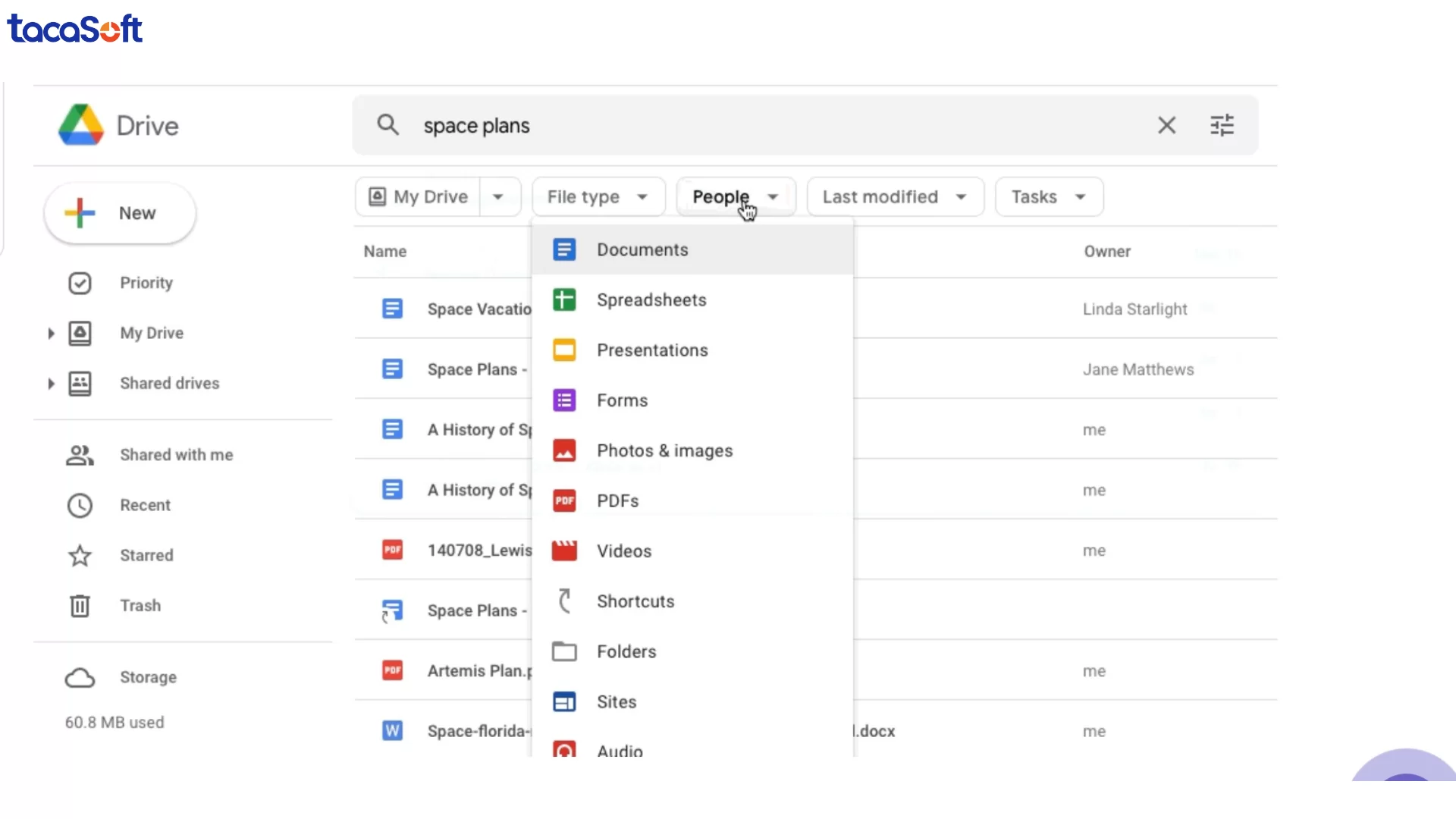The height and width of the screenshot is (819, 1456).
Task: Open the Tasks filter dropdown
Action: (x=1048, y=197)
